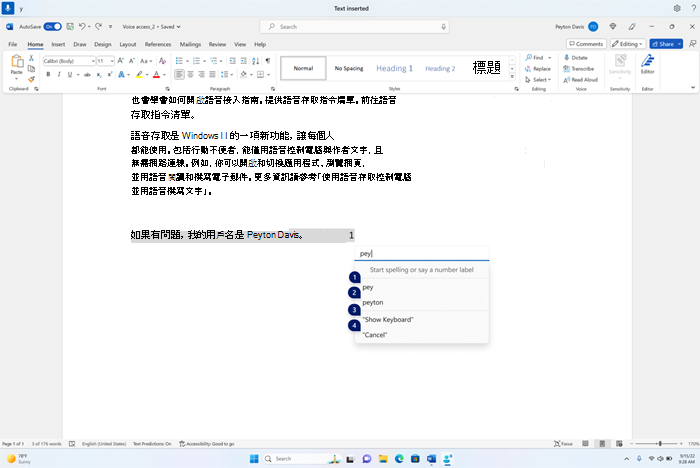Expand the Select dropdown in Editing
The width and height of the screenshot is (700, 468).
(x=538, y=79)
